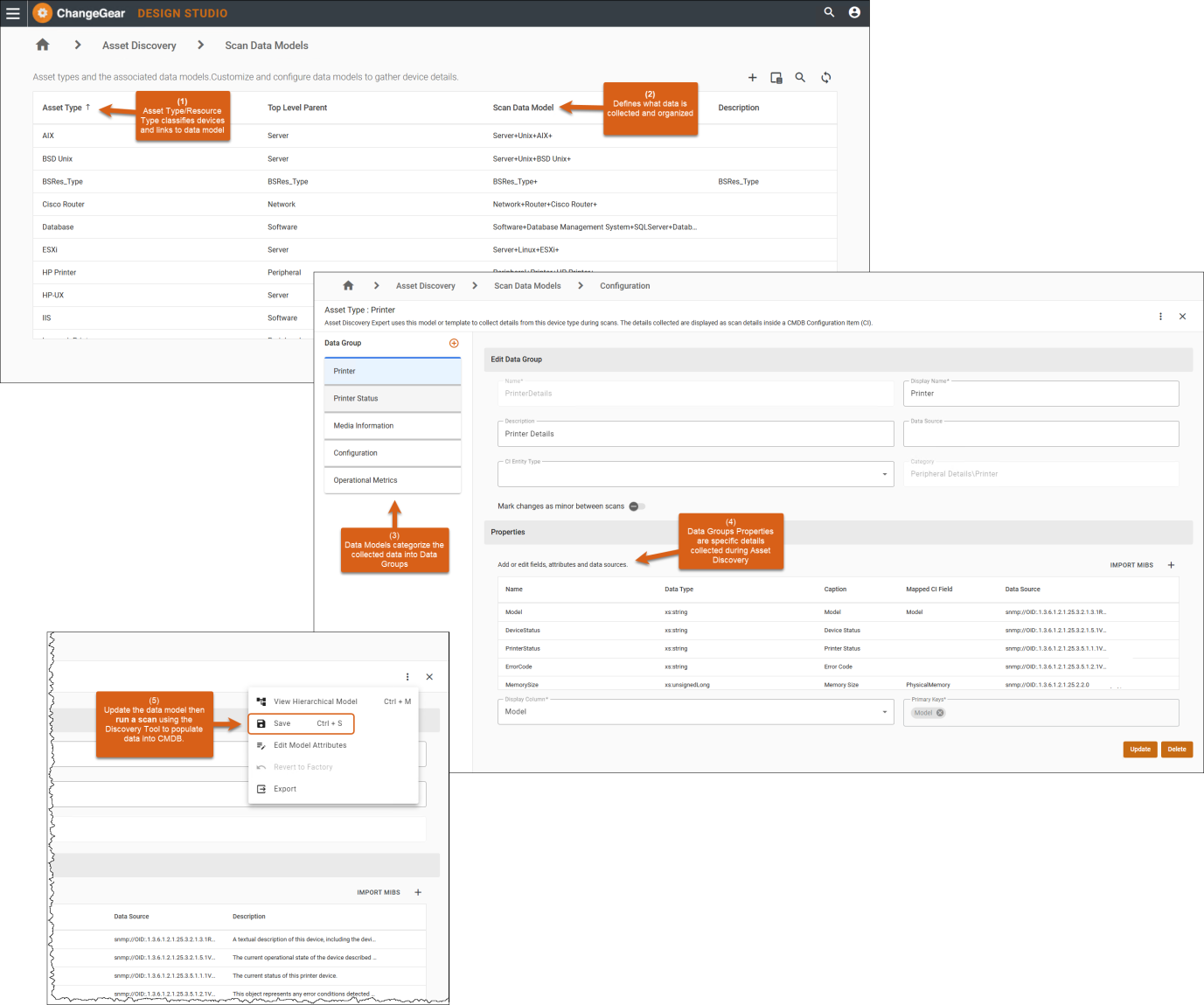Open the Display Column dropdown
This screenshot has height=1005, width=1204.
pos(884,712)
